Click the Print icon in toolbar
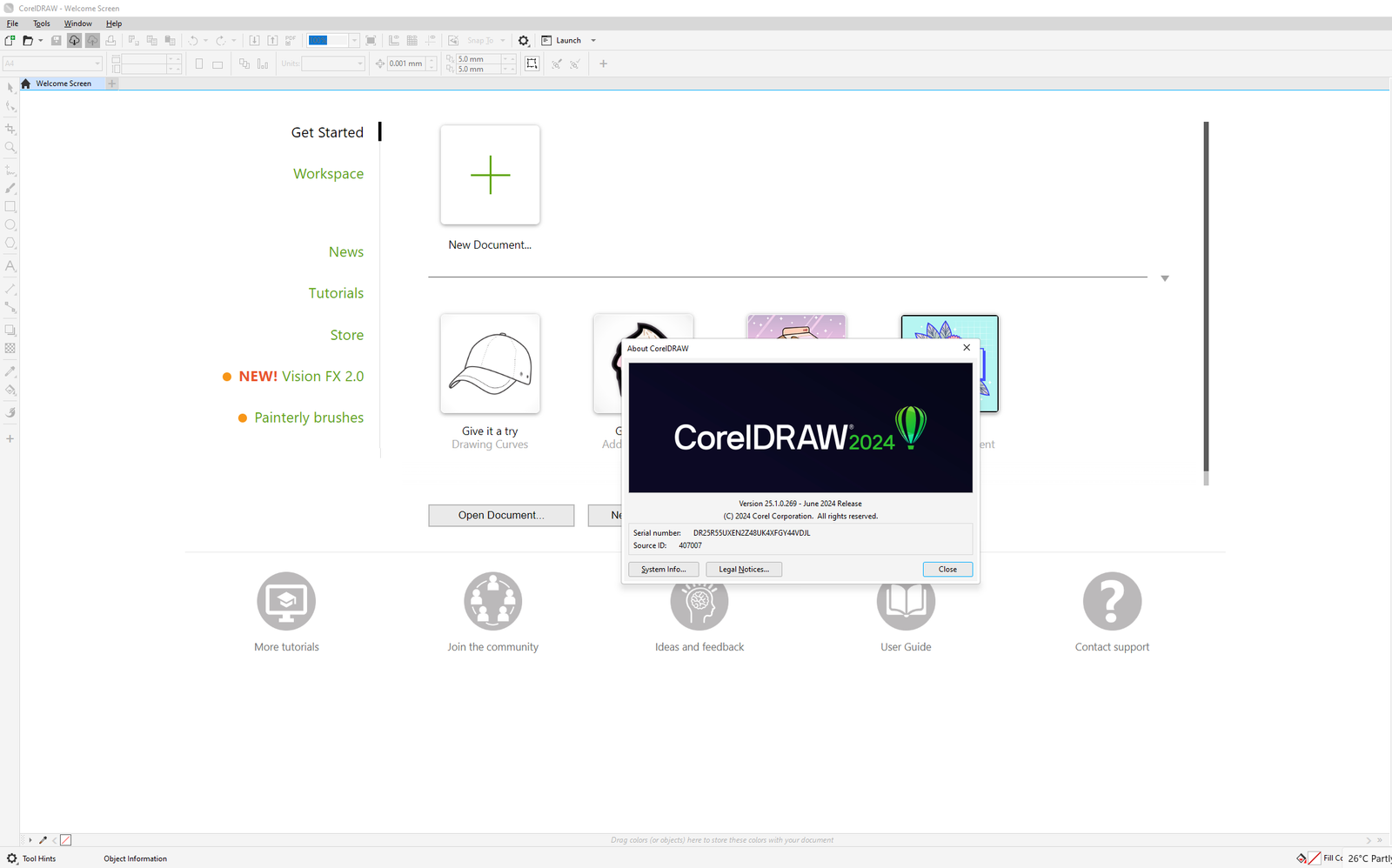Viewport: 1392px width, 868px height. point(110,41)
